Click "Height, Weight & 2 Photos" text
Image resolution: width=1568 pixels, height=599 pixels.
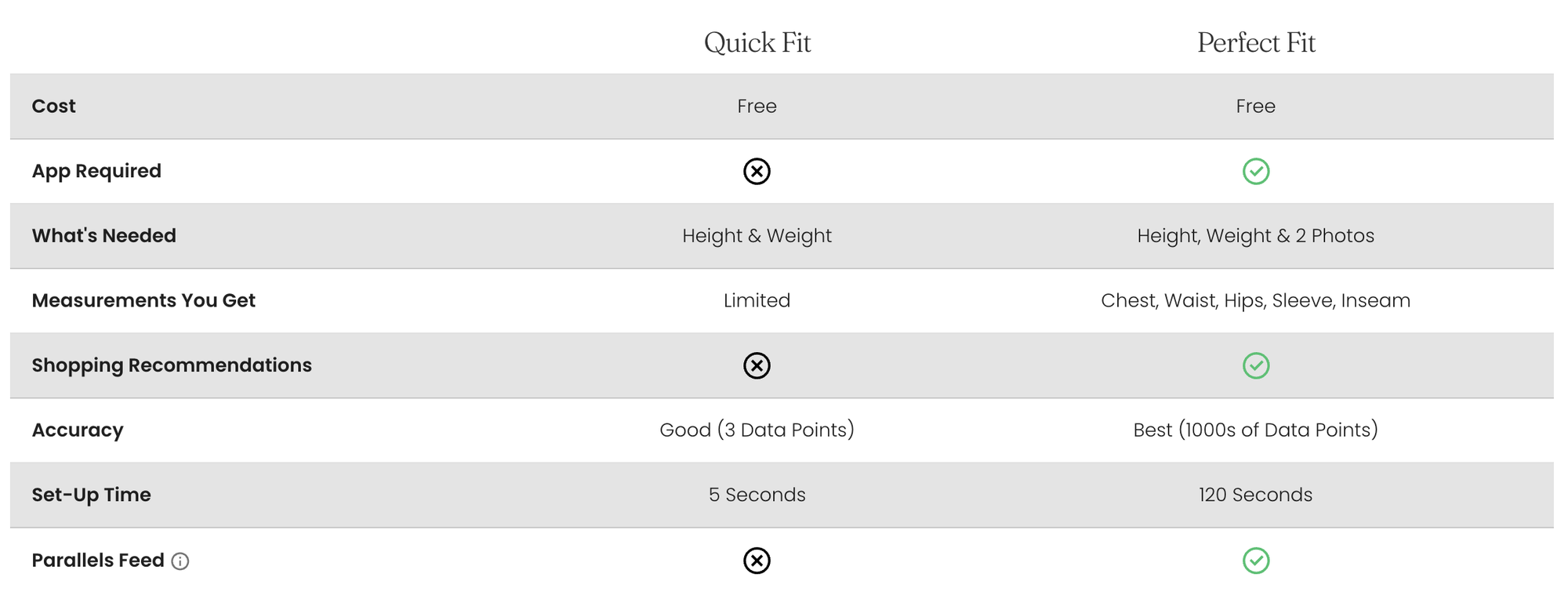[1255, 235]
